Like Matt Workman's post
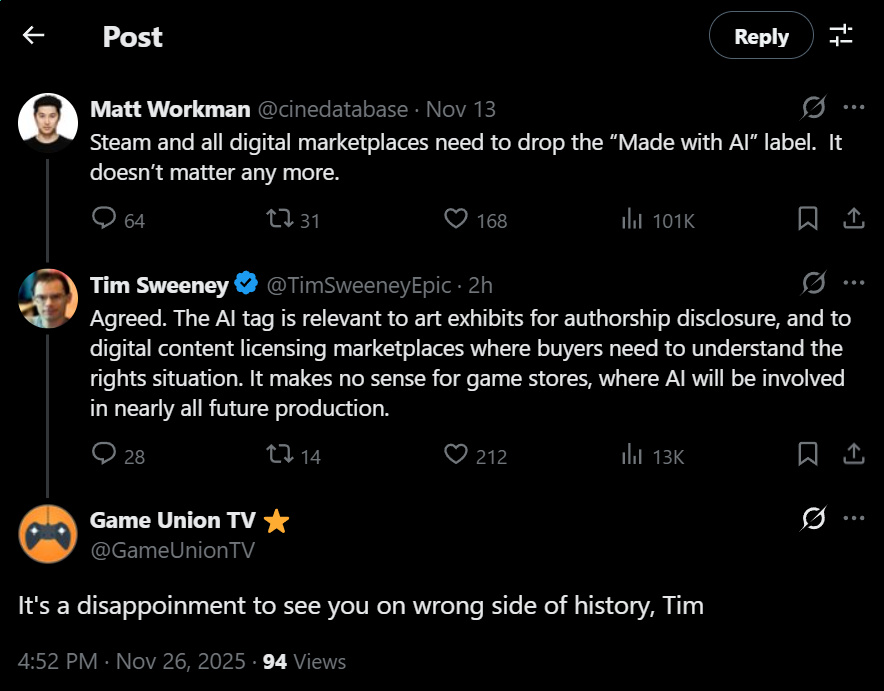The height and width of the screenshot is (691, 884). pos(456,219)
